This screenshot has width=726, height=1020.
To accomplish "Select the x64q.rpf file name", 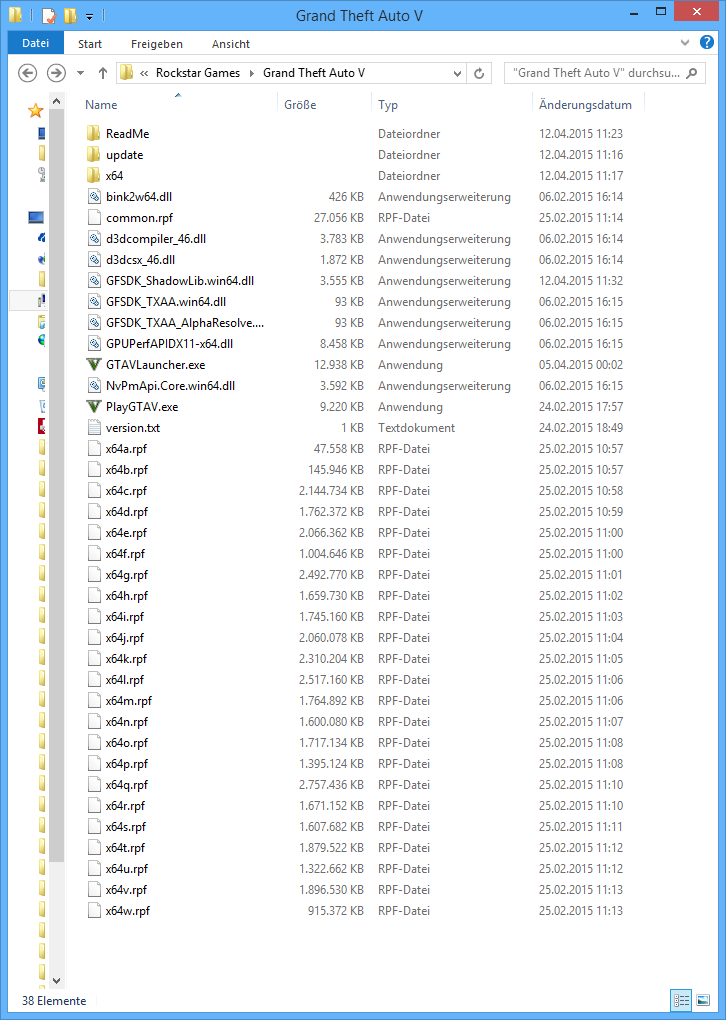I will [127, 785].
